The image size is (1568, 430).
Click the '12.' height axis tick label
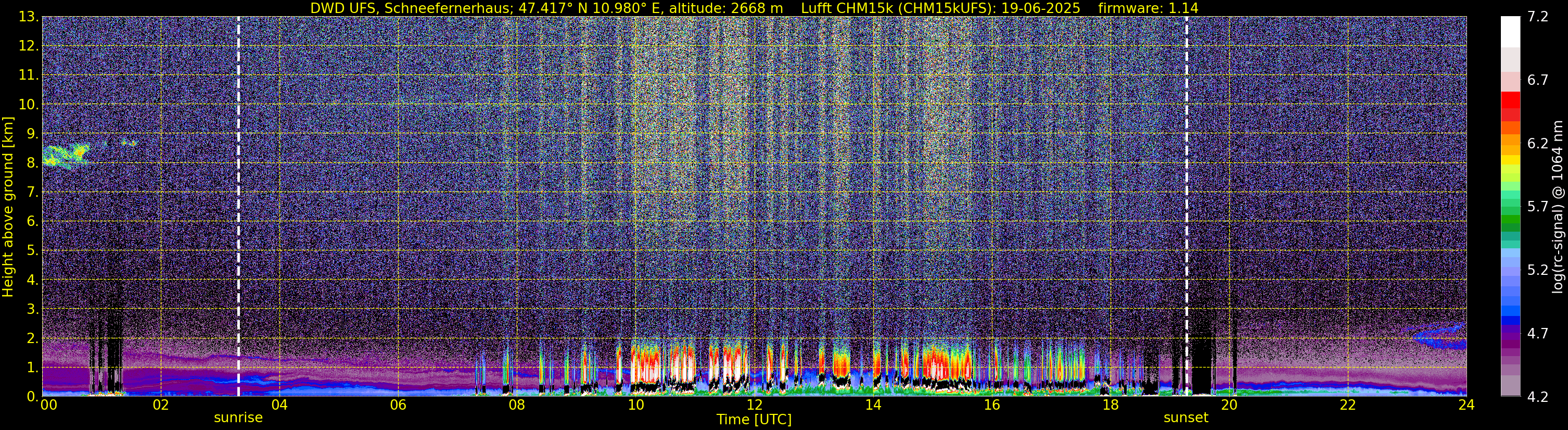29,46
